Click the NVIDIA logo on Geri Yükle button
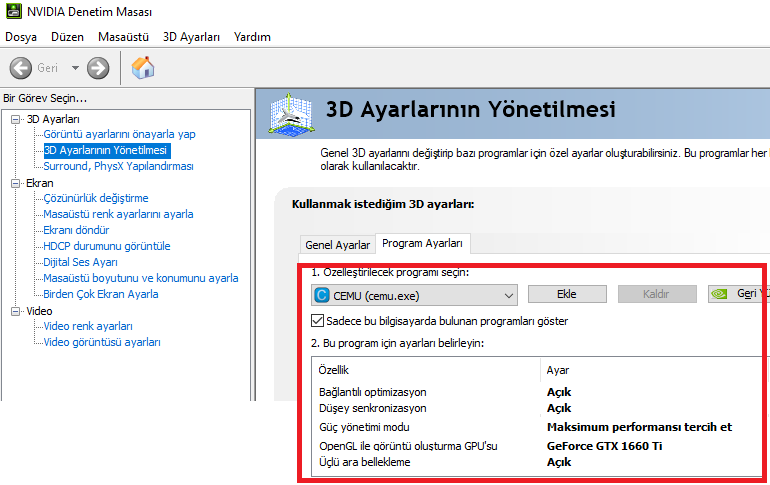 click(x=719, y=294)
